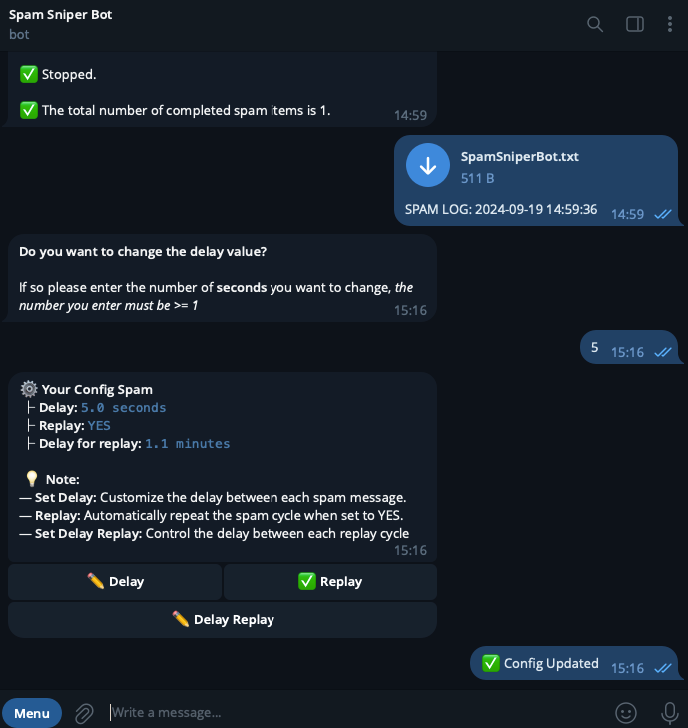This screenshot has width=688, height=728.
Task: Open the three-dot more options menu
Action: pyautogui.click(x=670, y=24)
